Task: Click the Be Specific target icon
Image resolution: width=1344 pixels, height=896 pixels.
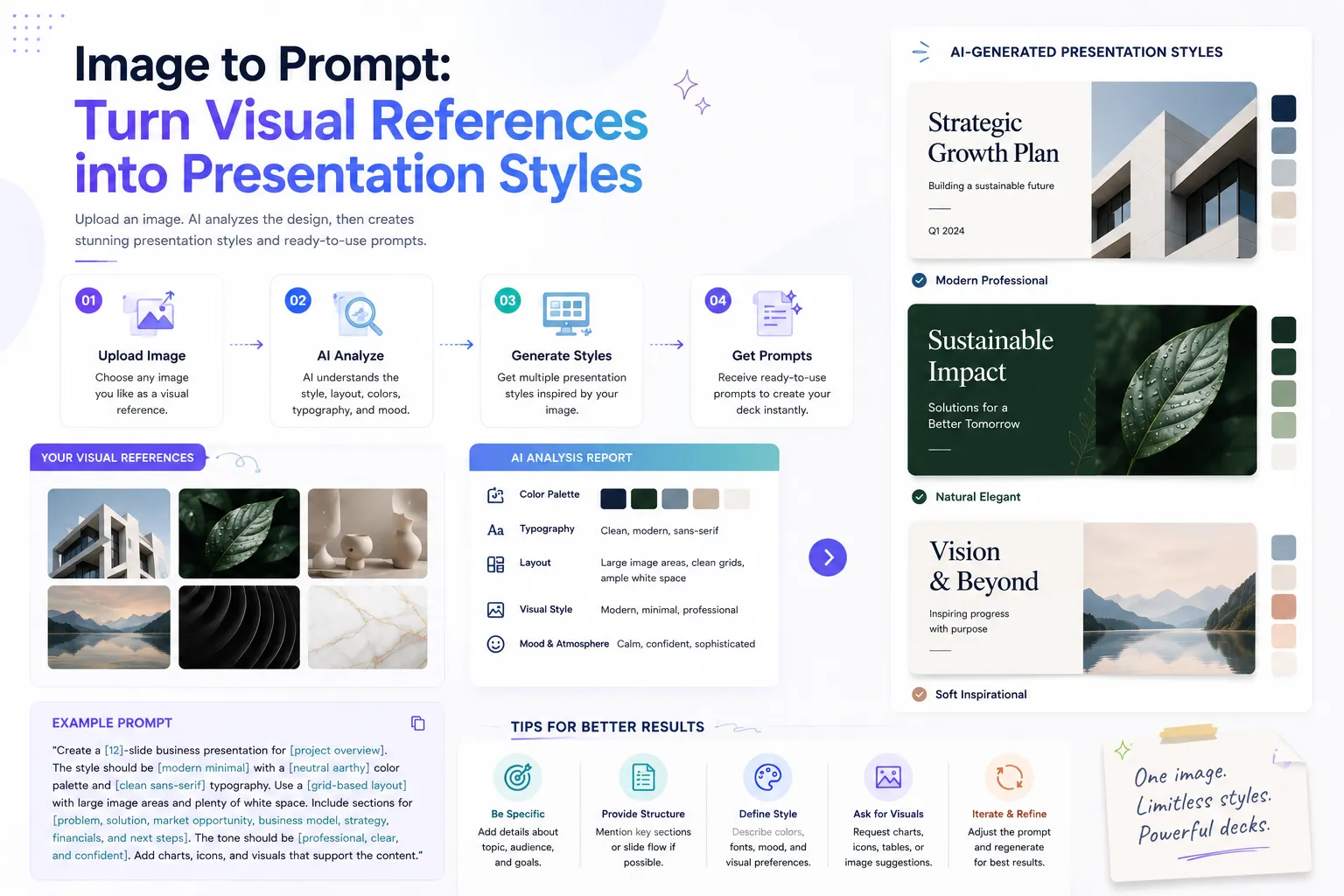Action: pos(517,777)
